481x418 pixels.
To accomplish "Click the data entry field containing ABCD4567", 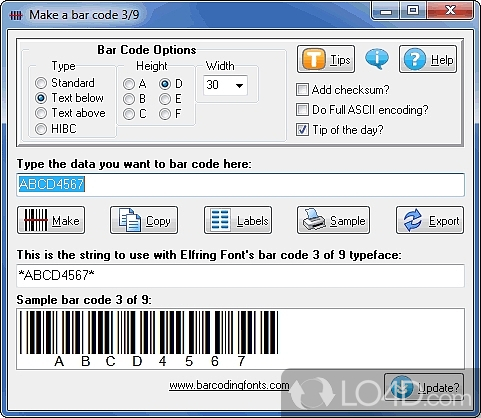I will [240, 185].
